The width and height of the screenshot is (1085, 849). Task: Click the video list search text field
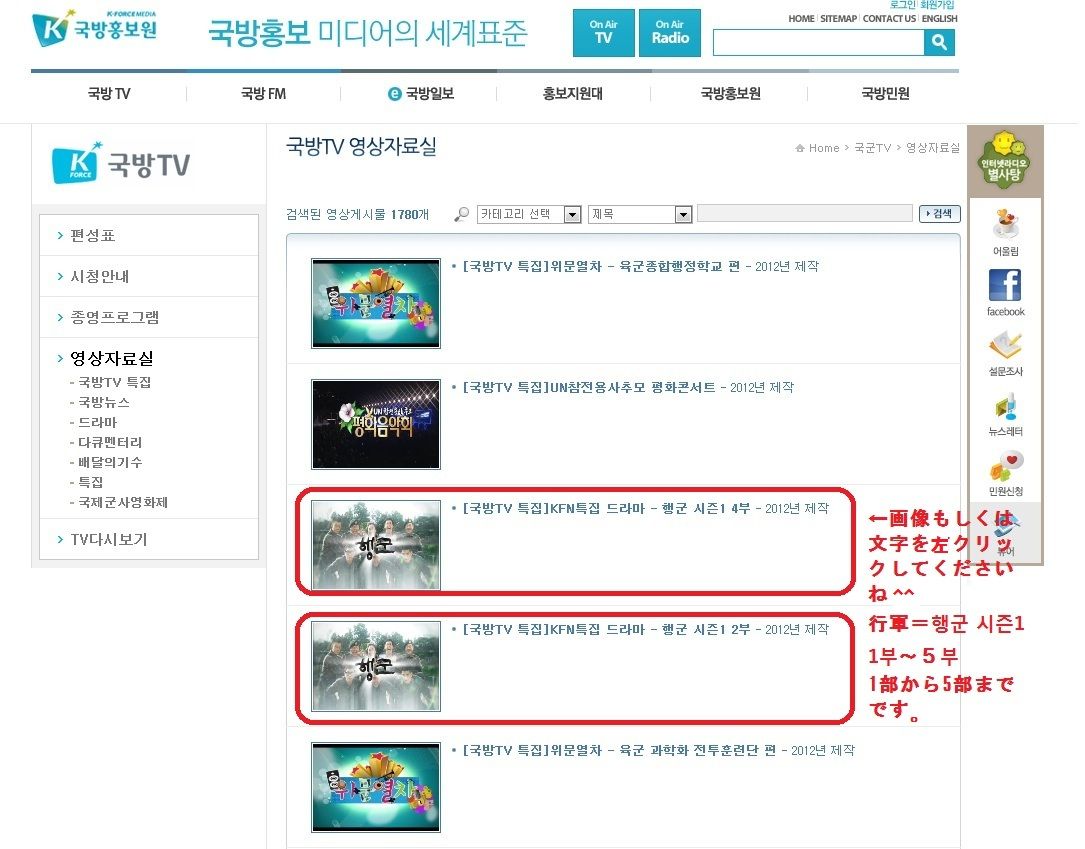[805, 213]
